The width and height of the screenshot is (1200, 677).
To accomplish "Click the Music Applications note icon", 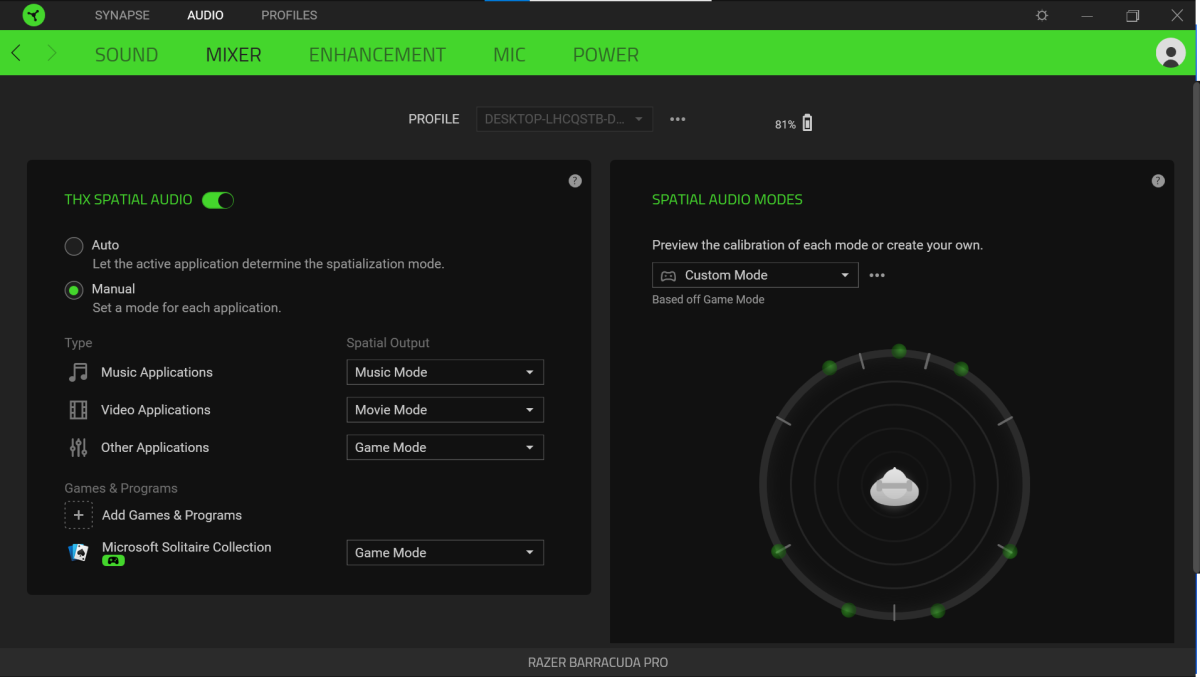I will 78,372.
